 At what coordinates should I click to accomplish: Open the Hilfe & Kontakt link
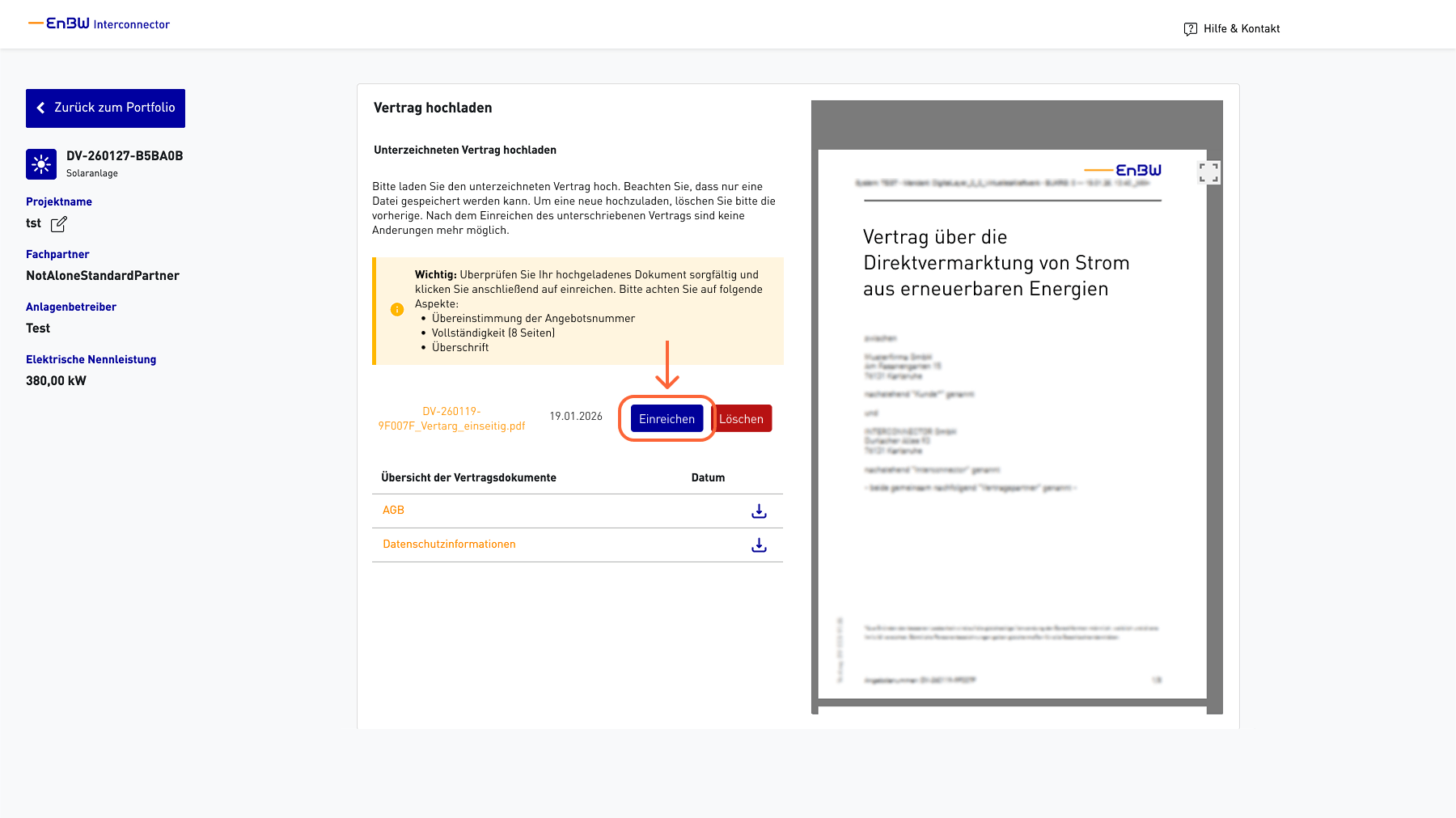[x=1241, y=28]
